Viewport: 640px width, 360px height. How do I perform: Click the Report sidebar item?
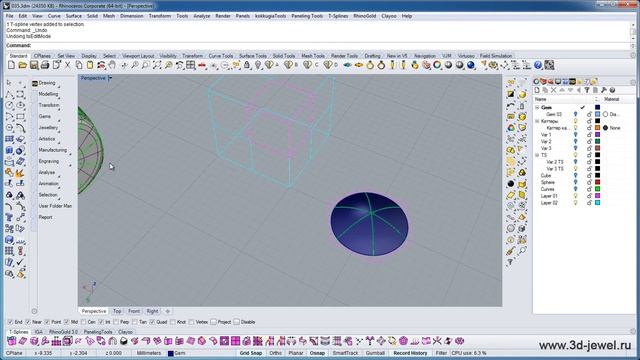(45, 217)
